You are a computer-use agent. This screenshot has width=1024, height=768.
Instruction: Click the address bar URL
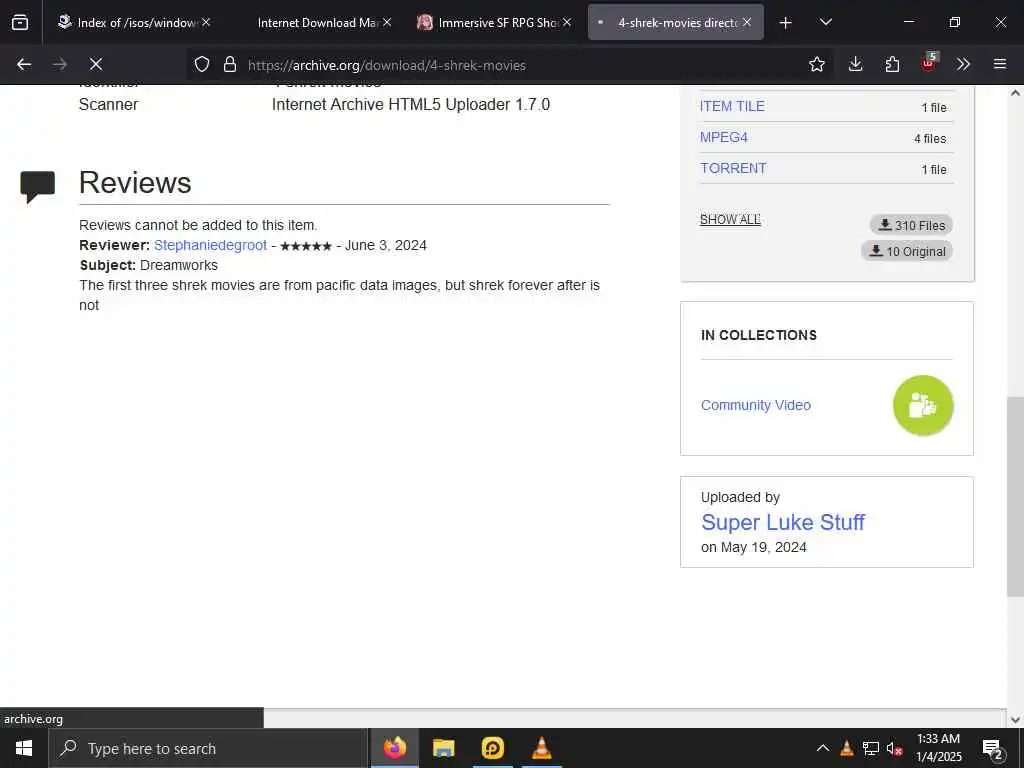pos(387,65)
